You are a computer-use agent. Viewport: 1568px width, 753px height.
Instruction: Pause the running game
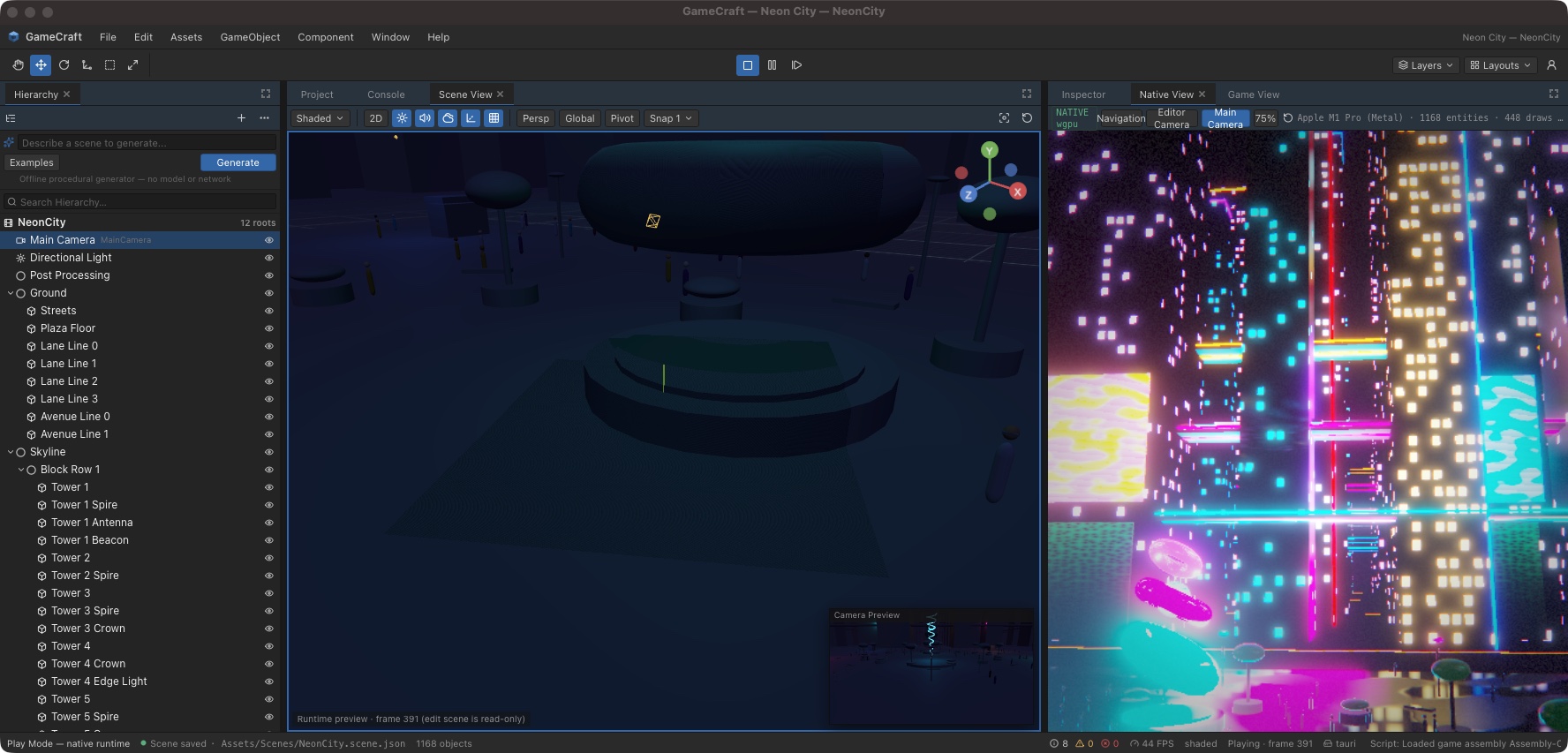(772, 65)
